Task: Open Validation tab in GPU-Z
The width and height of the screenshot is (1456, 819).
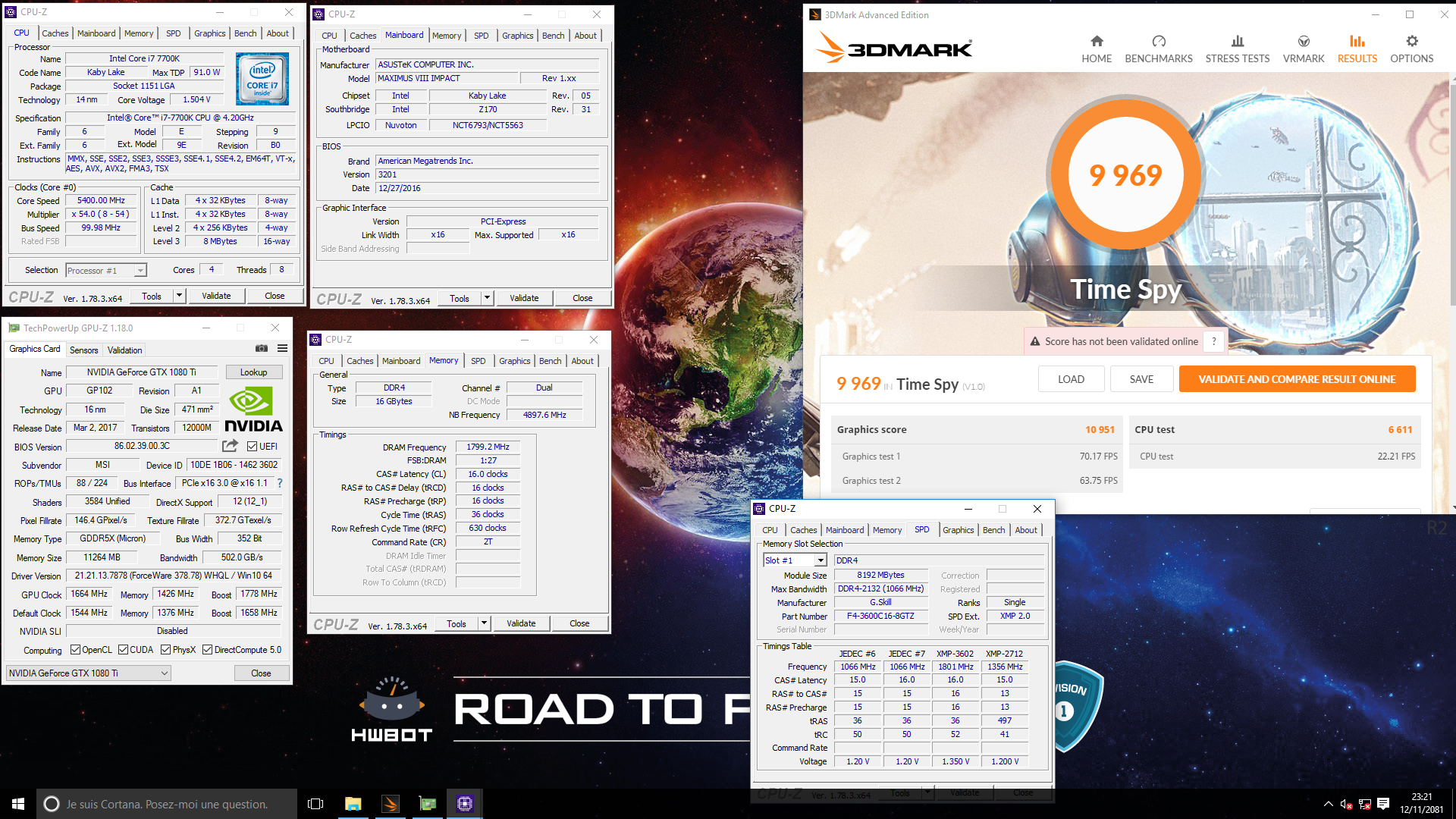Action: tap(124, 350)
